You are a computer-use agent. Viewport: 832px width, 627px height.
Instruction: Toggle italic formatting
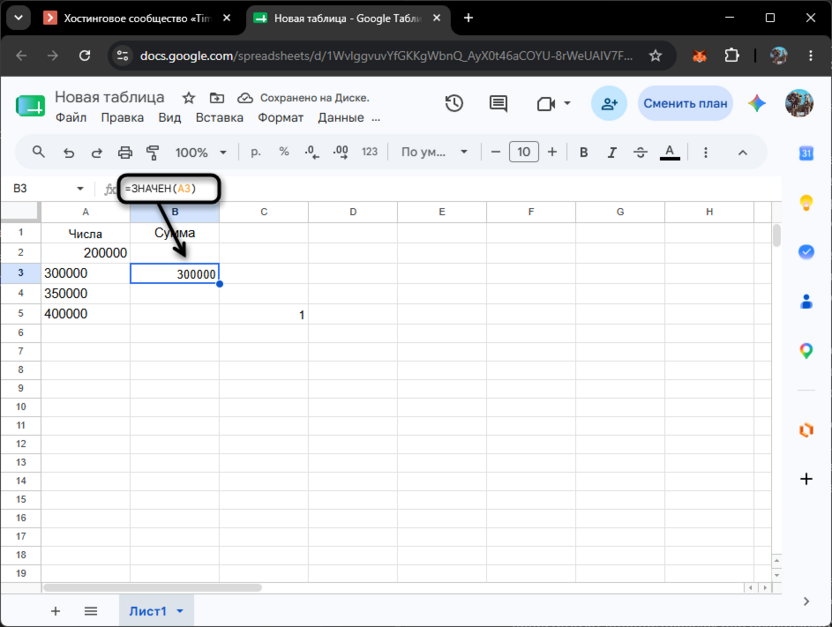coord(612,152)
